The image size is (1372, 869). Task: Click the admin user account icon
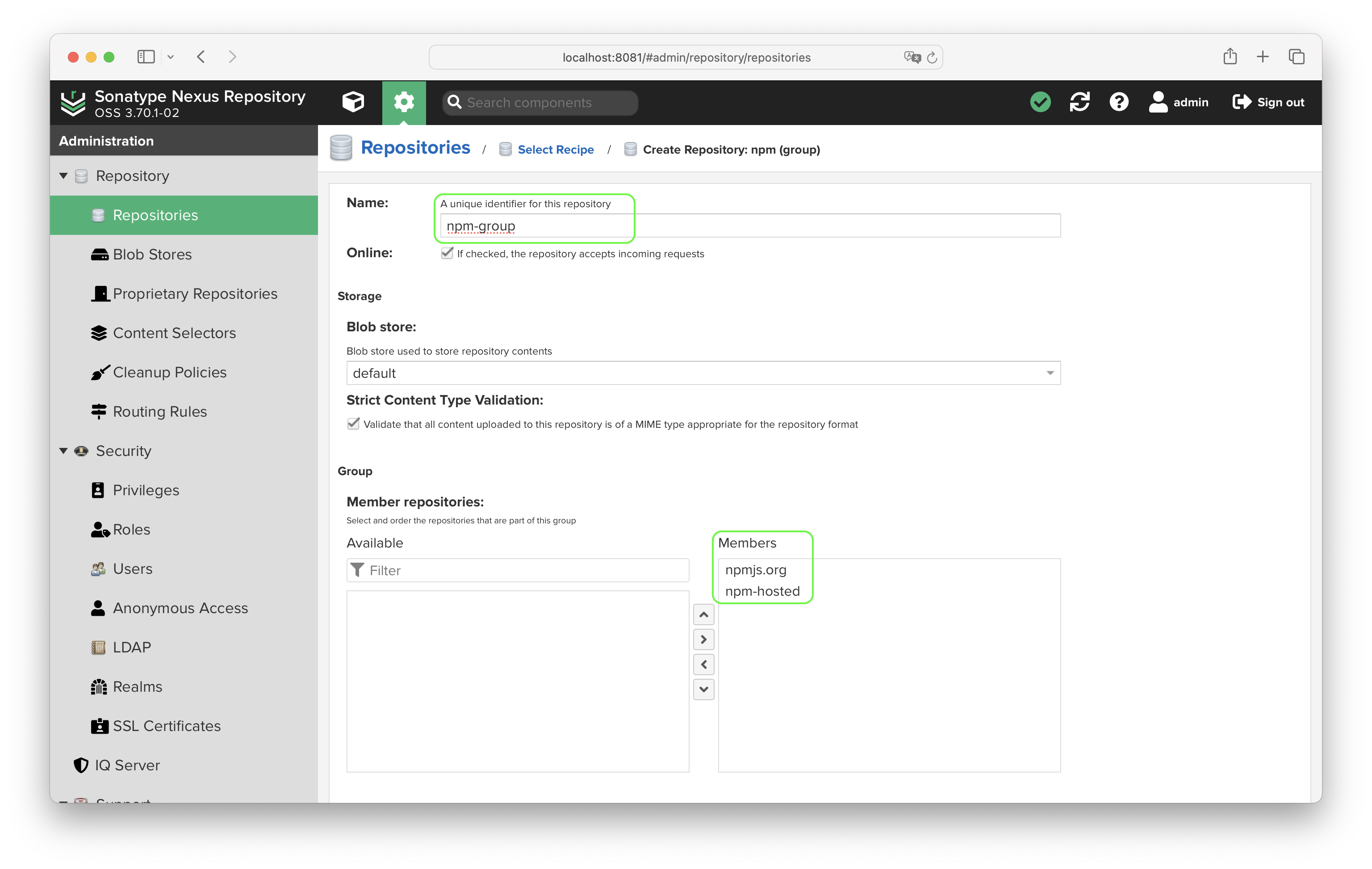(x=1158, y=101)
